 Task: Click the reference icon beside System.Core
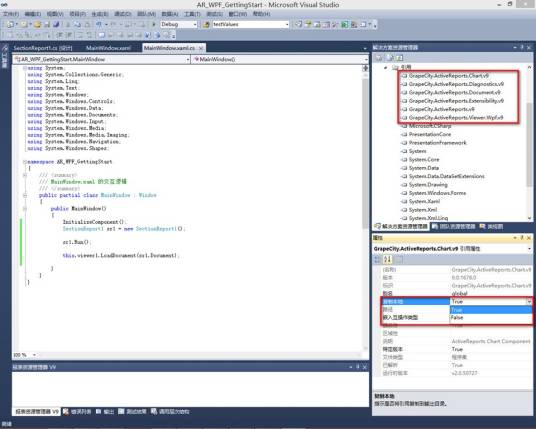pyautogui.click(x=404, y=160)
